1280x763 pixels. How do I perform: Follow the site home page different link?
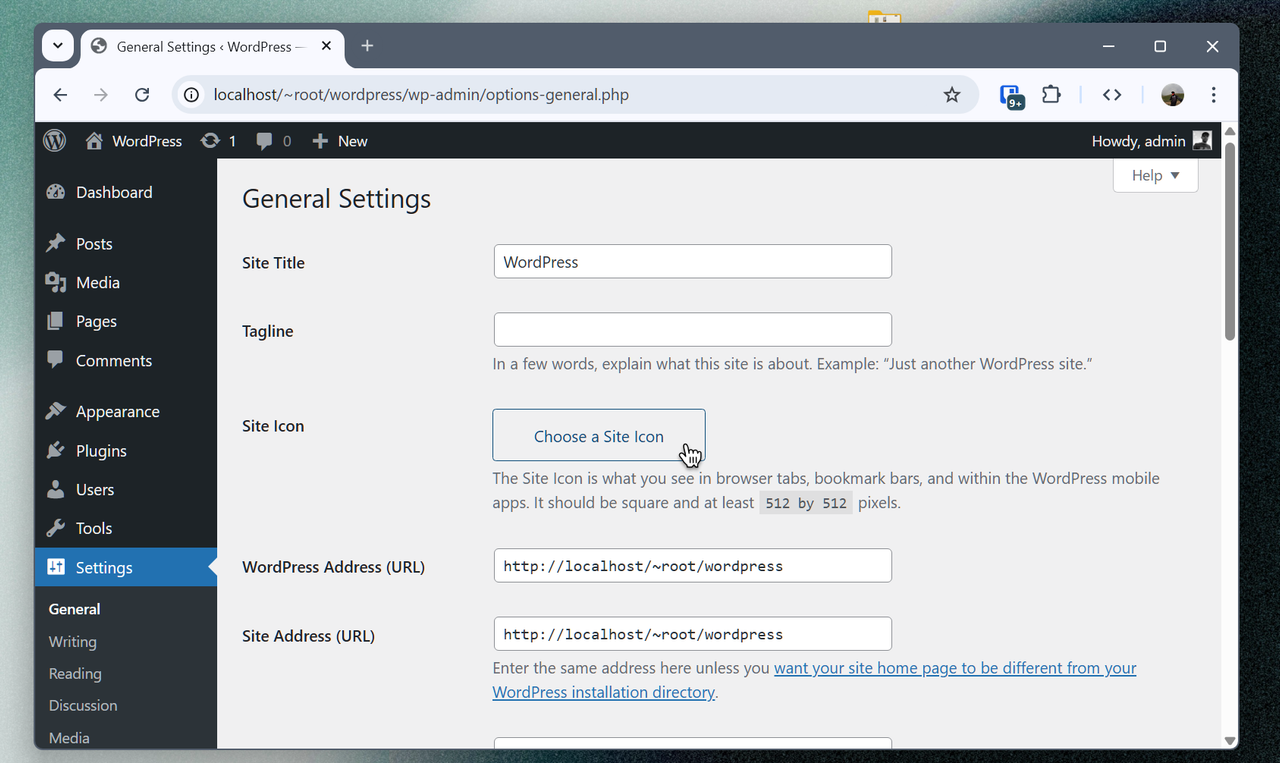tap(814, 680)
